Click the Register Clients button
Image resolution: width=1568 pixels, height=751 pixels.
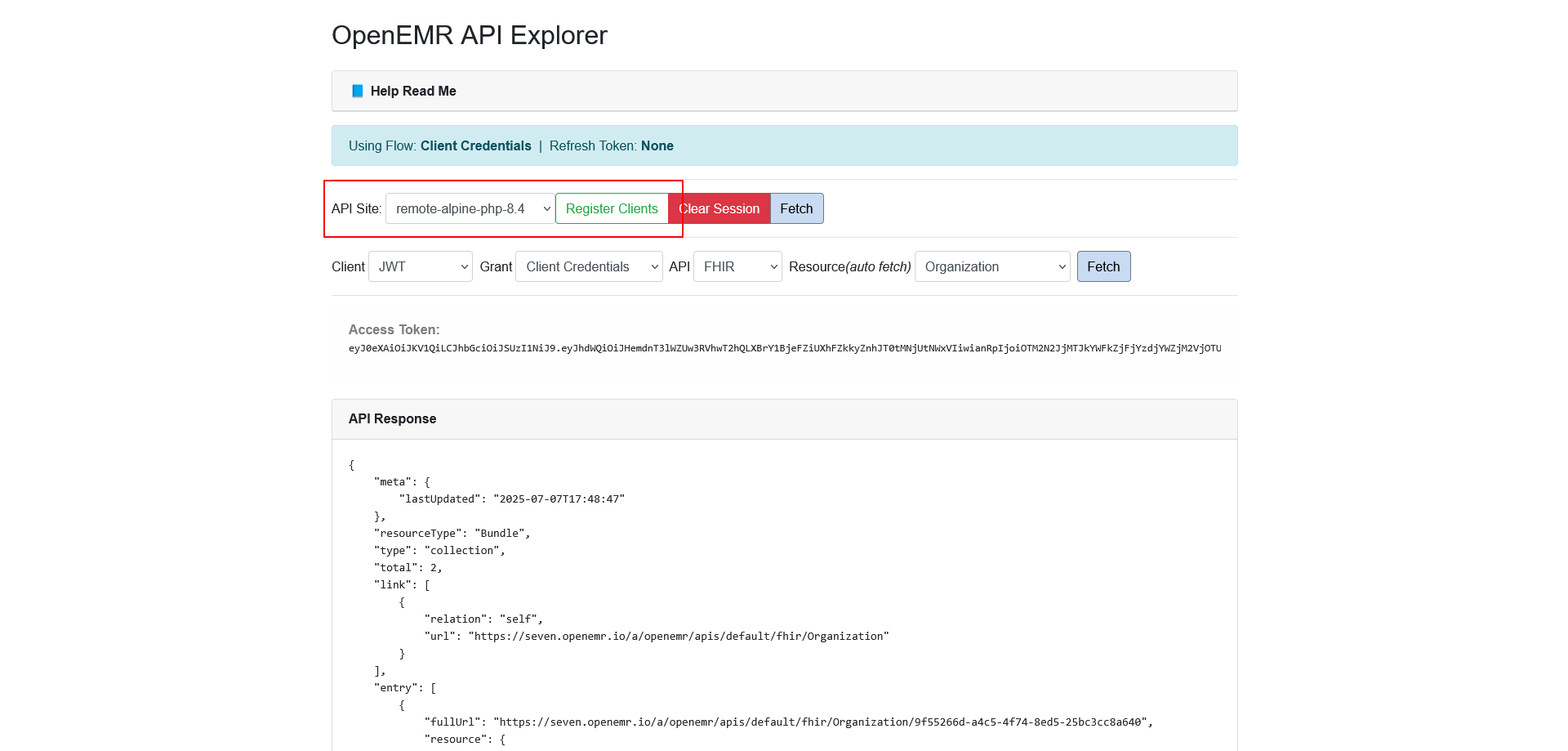[612, 208]
